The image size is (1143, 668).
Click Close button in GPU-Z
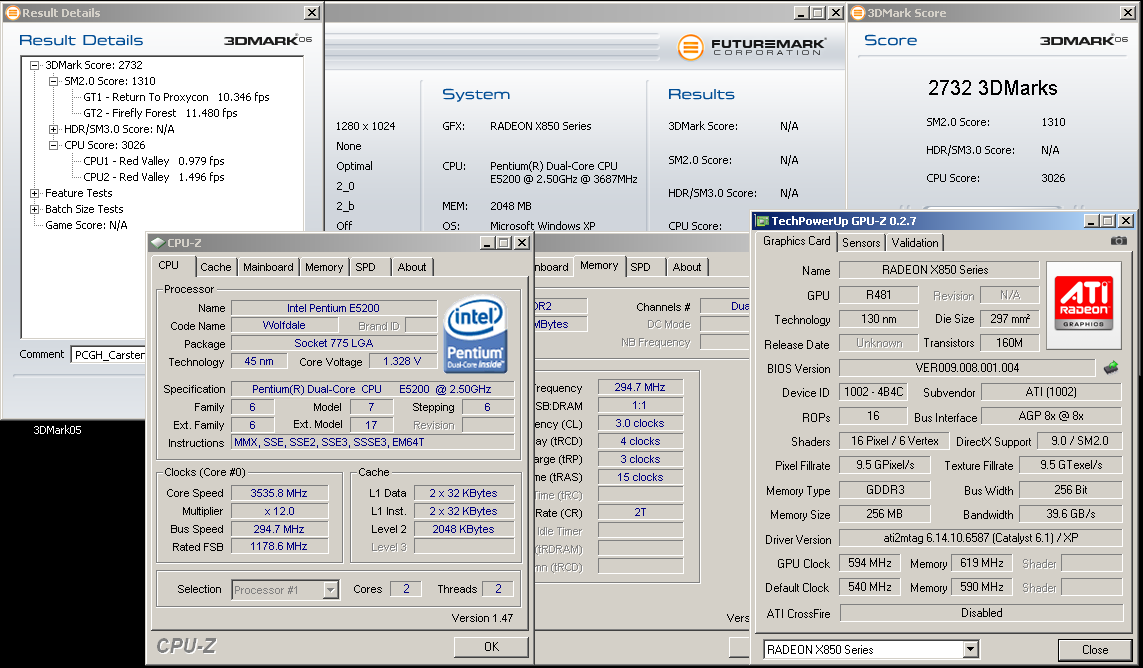[x=1095, y=650]
